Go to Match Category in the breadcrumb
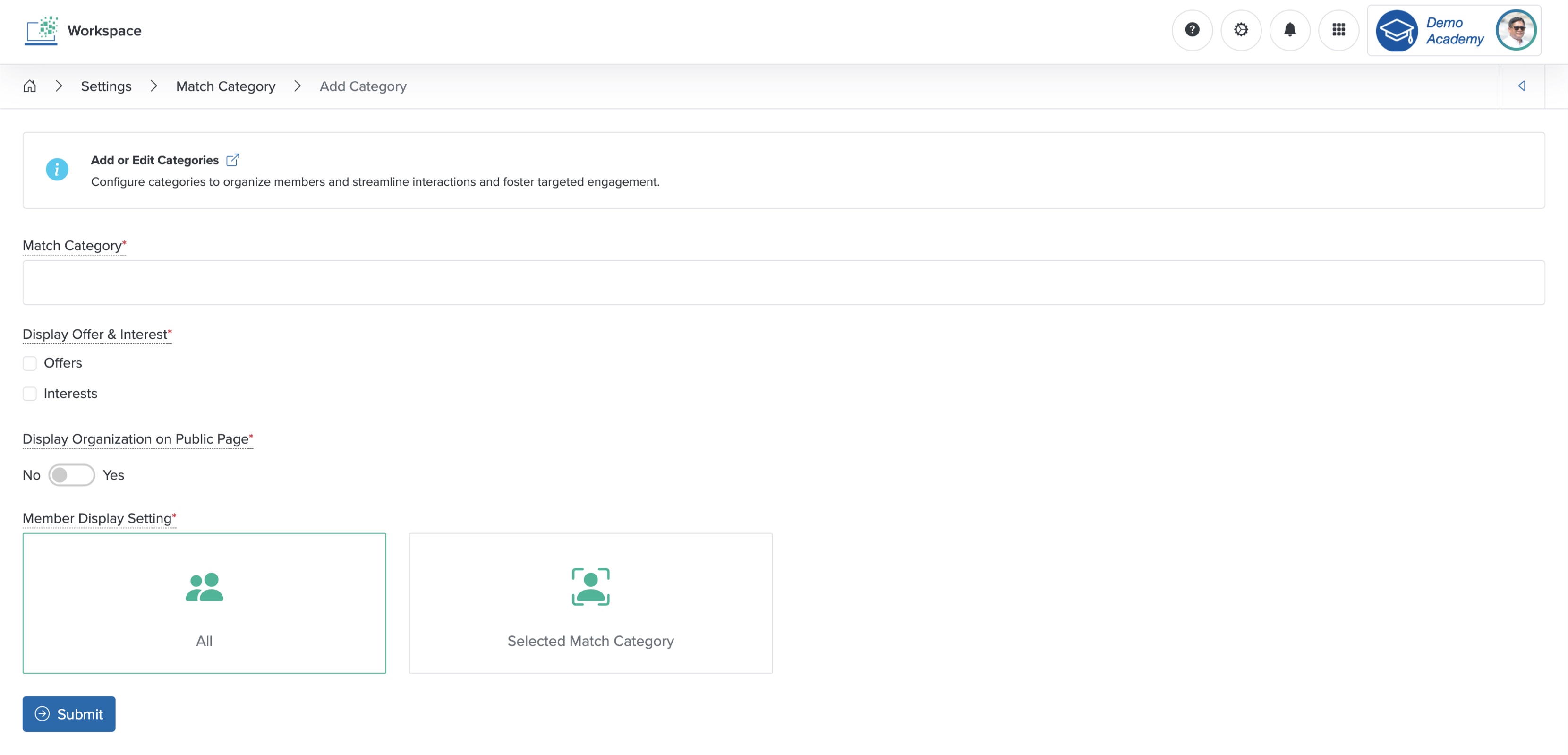 tap(225, 86)
